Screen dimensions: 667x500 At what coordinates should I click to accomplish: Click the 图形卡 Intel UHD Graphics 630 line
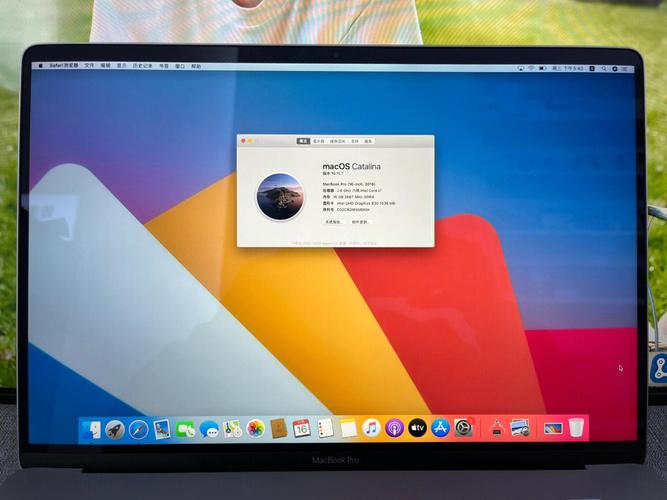click(359, 203)
